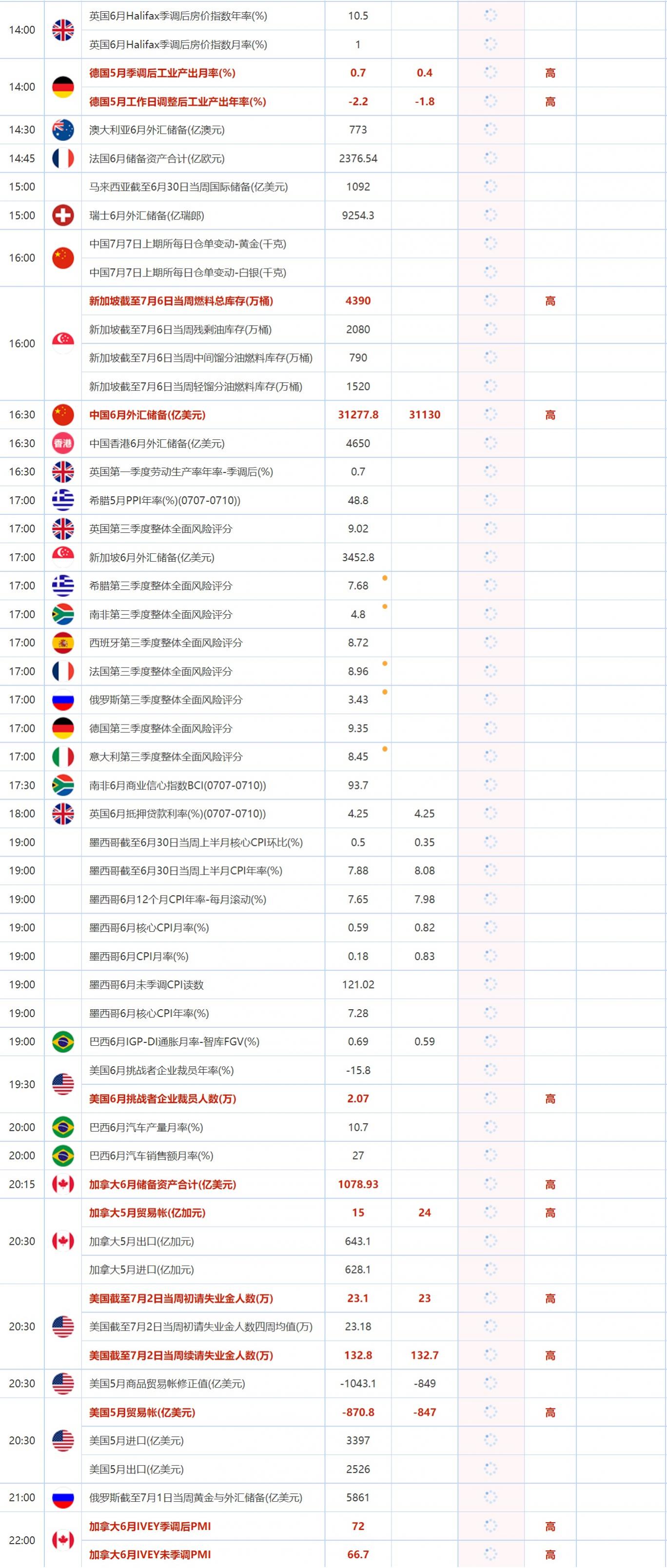Select the Australian flag beside 澳大利亚6月外汇储备
The image size is (667, 1568).
(63, 130)
